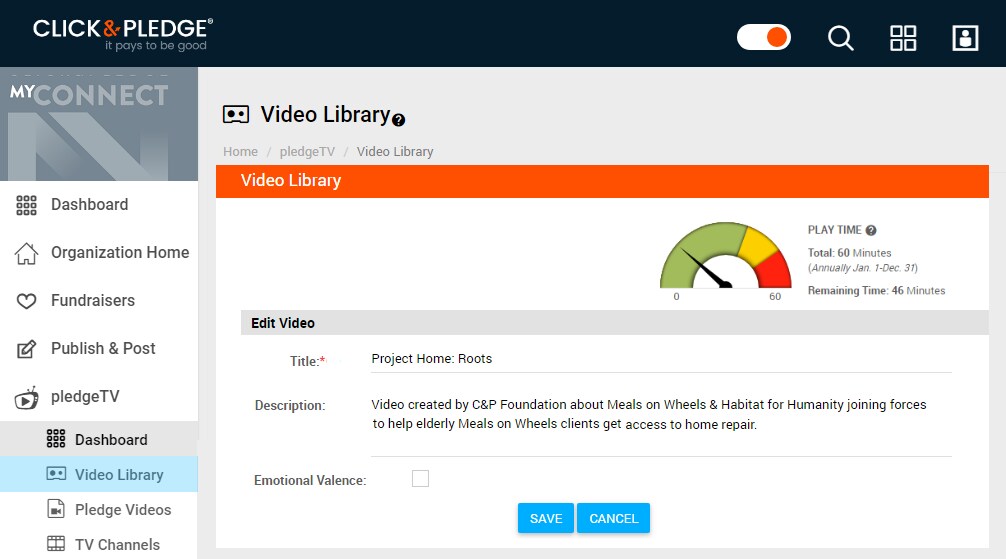Select Video Library in sidebar
This screenshot has height=559, width=1006.
[x=99, y=474]
